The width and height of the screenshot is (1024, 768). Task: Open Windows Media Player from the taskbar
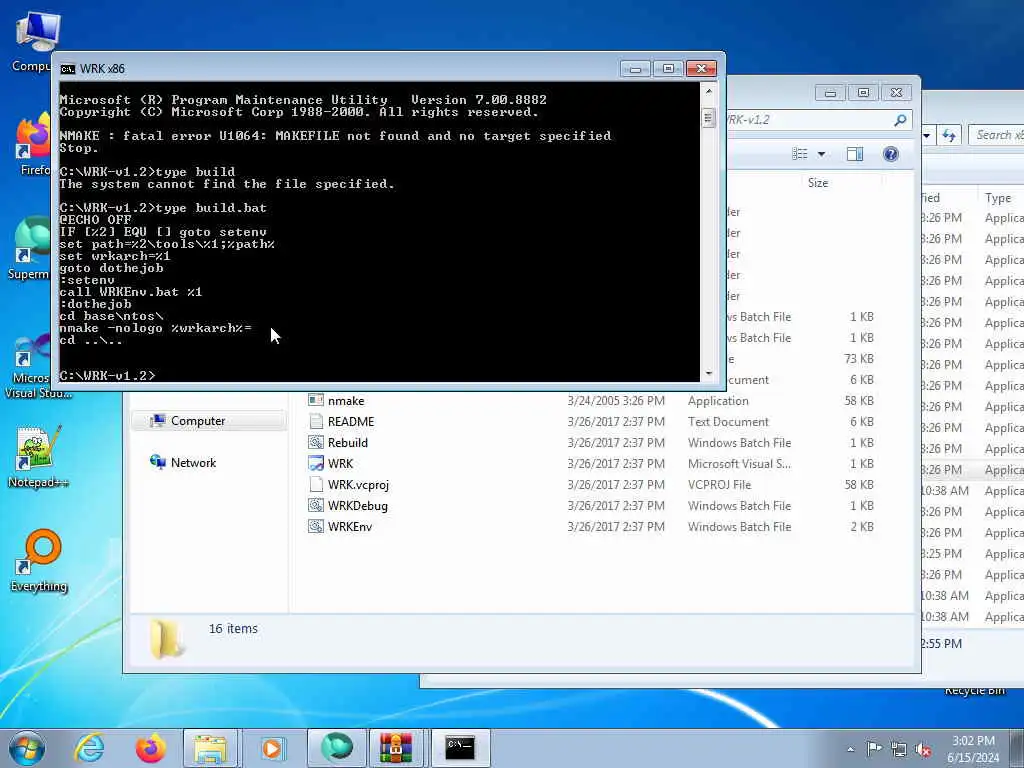[272, 748]
